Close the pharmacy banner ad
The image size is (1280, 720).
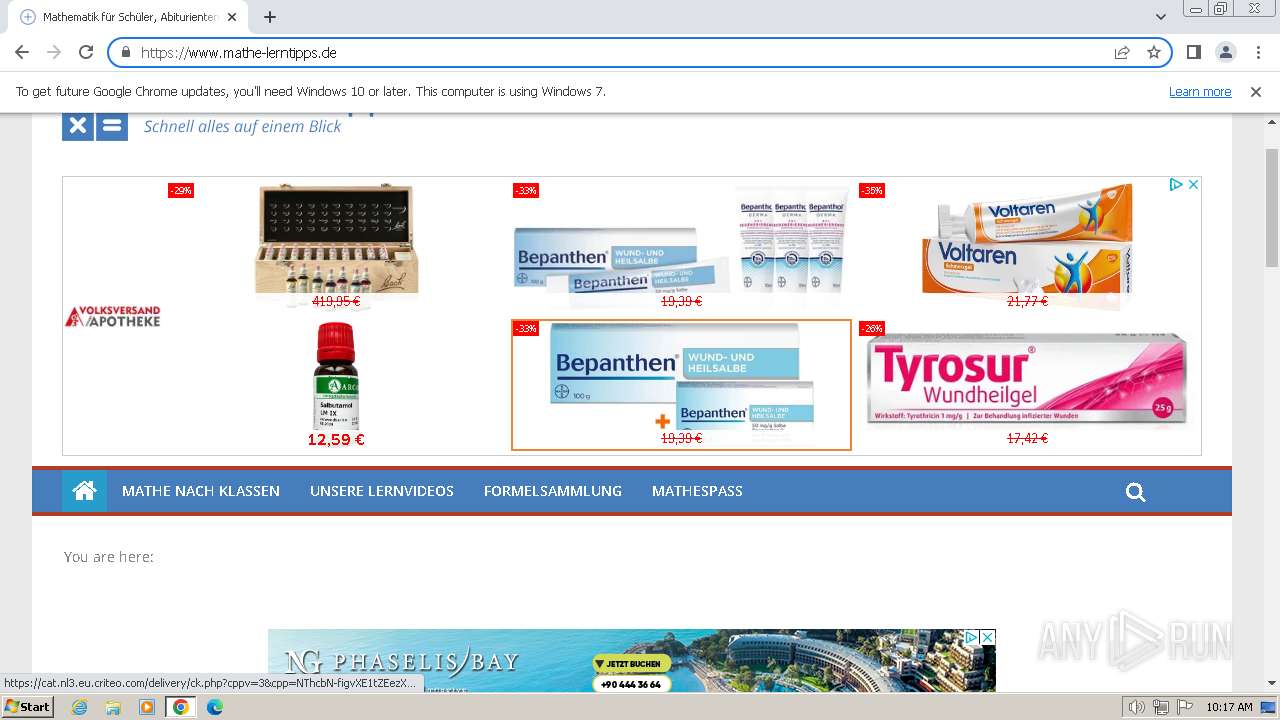pos(1193,185)
